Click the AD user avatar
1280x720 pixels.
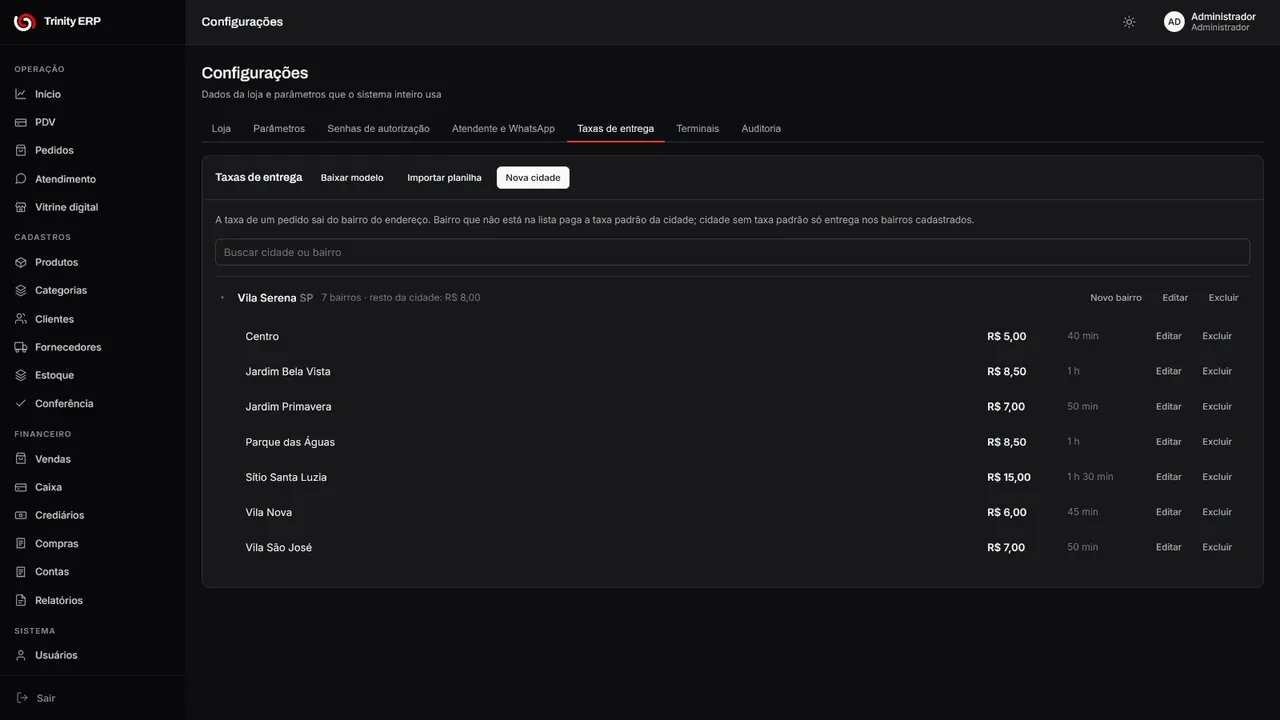[1174, 22]
